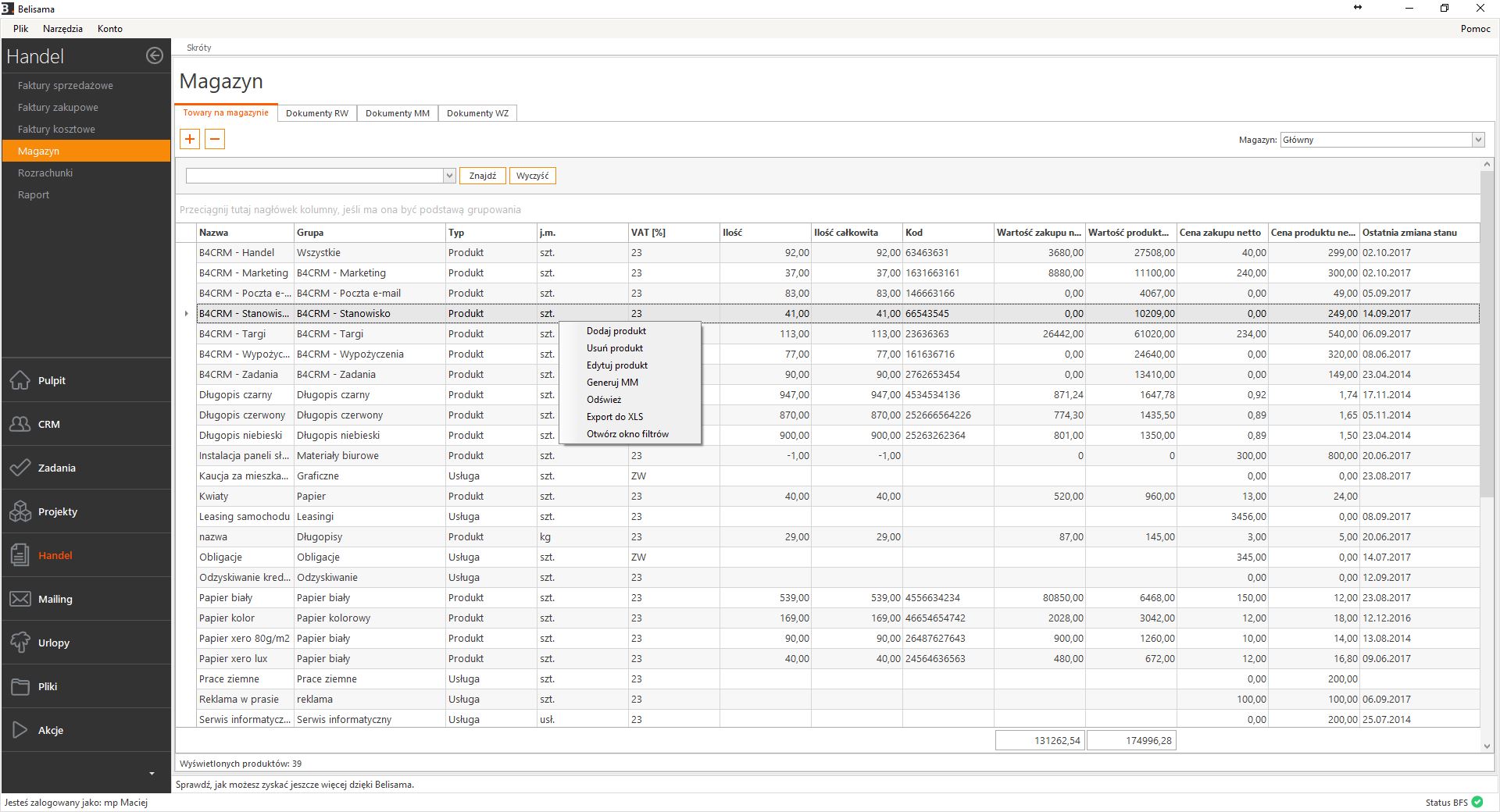Open Urlopy palm tree icon
The height and width of the screenshot is (812, 1500).
[x=20, y=643]
